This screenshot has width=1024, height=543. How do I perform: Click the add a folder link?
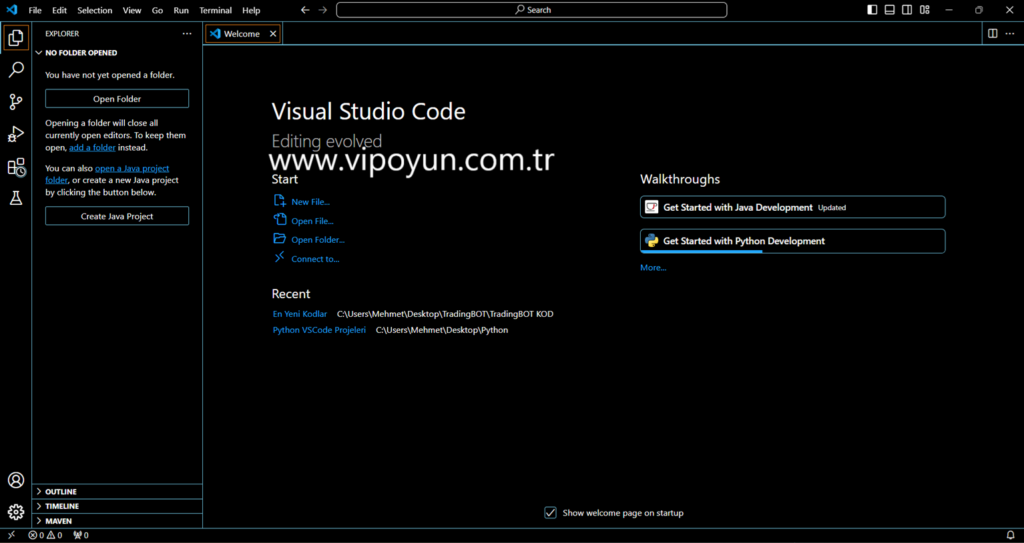[92, 148]
